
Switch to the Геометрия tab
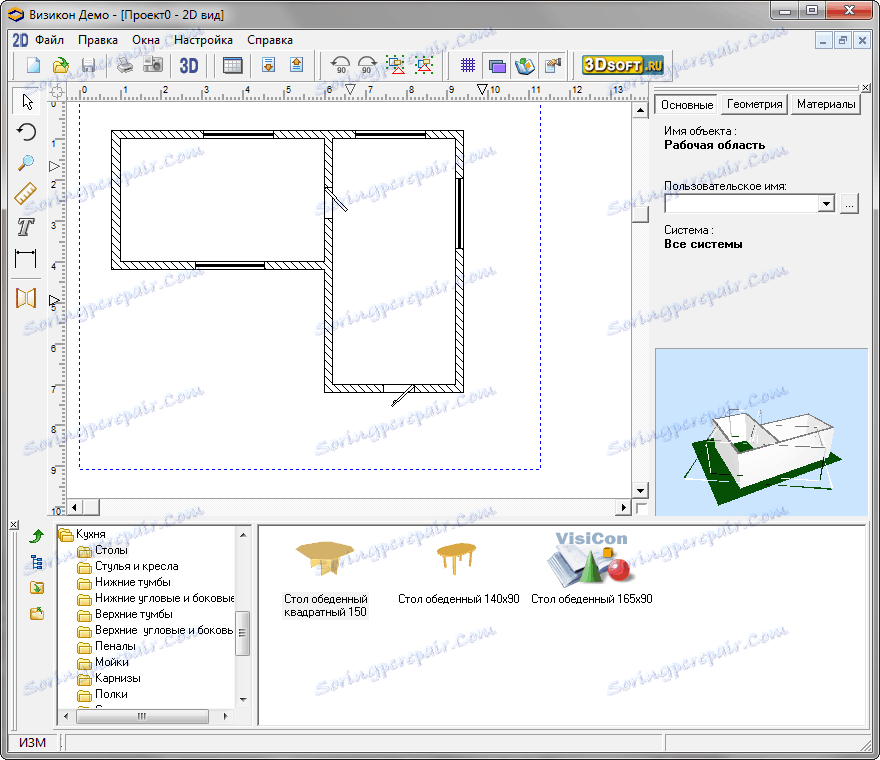click(755, 104)
